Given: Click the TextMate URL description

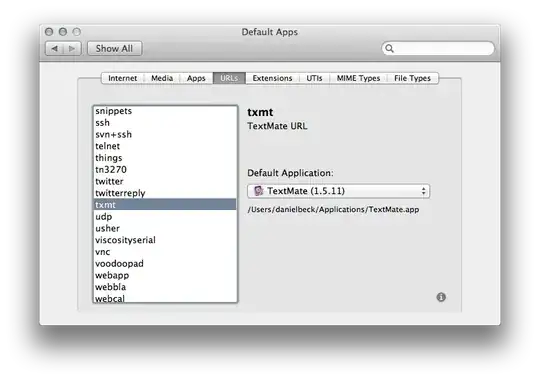Looking at the screenshot, I should pyautogui.click(x=277, y=126).
